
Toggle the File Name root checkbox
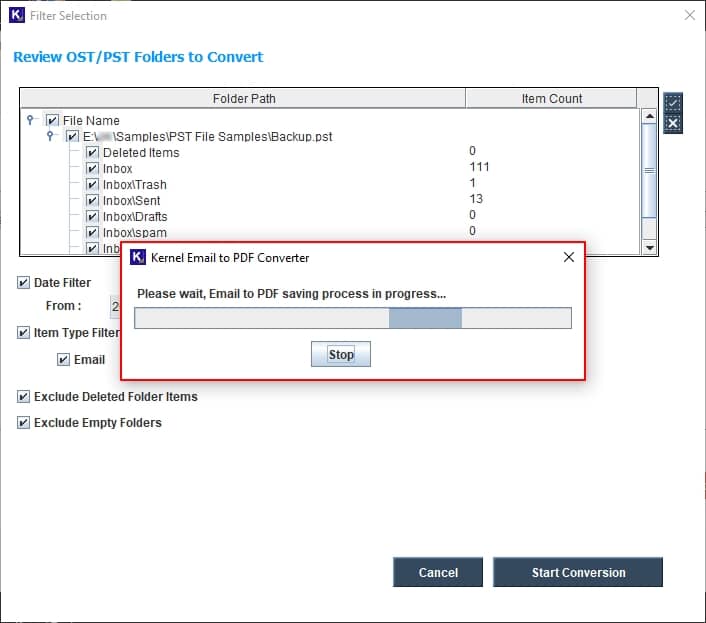coord(52,120)
